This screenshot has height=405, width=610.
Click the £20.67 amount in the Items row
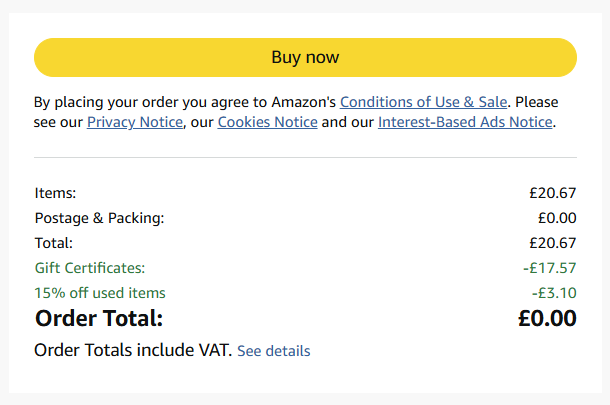tap(553, 193)
